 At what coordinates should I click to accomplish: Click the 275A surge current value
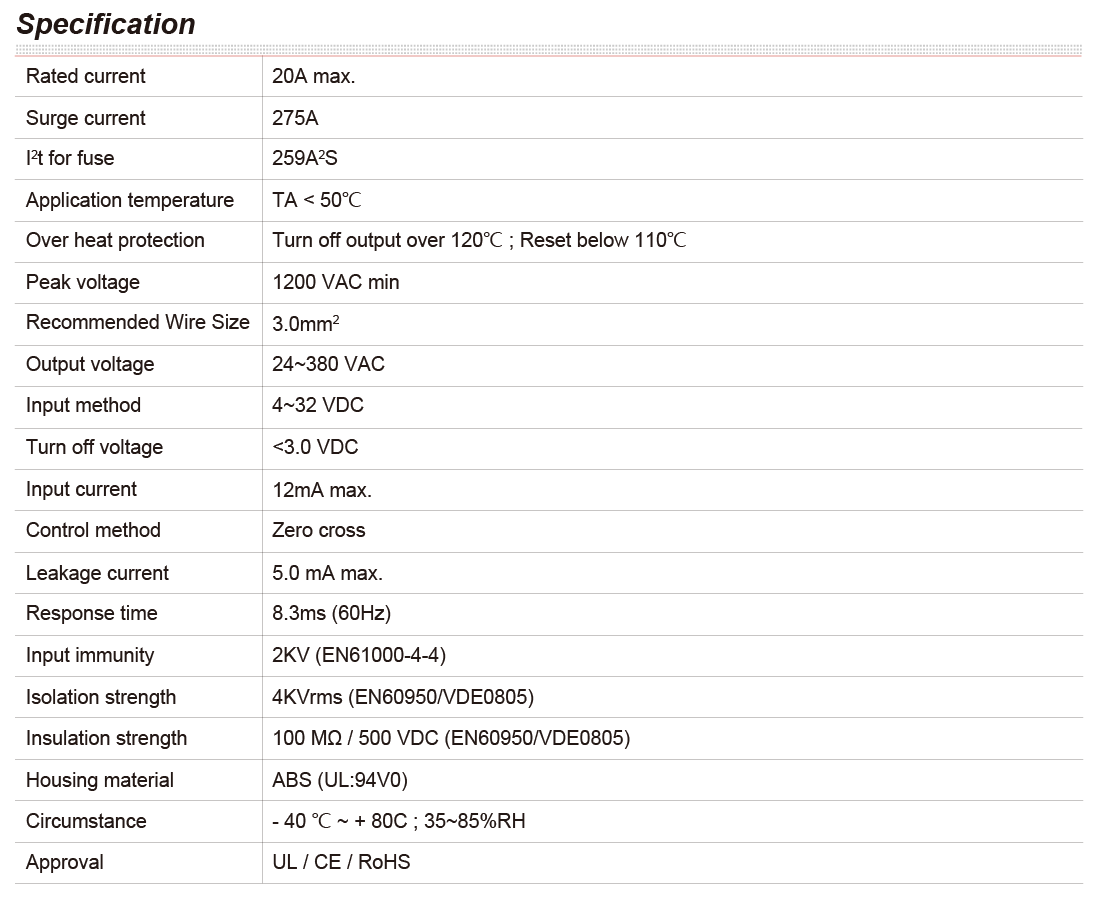(x=295, y=118)
